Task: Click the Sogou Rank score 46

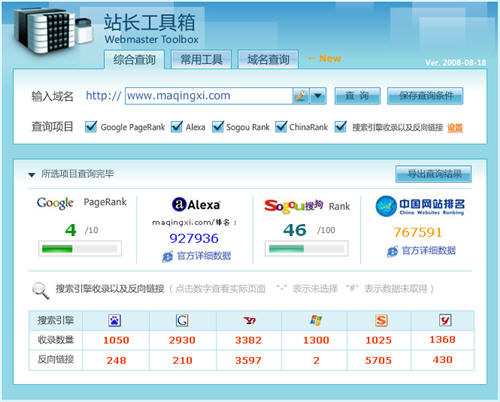Action: pos(295,230)
